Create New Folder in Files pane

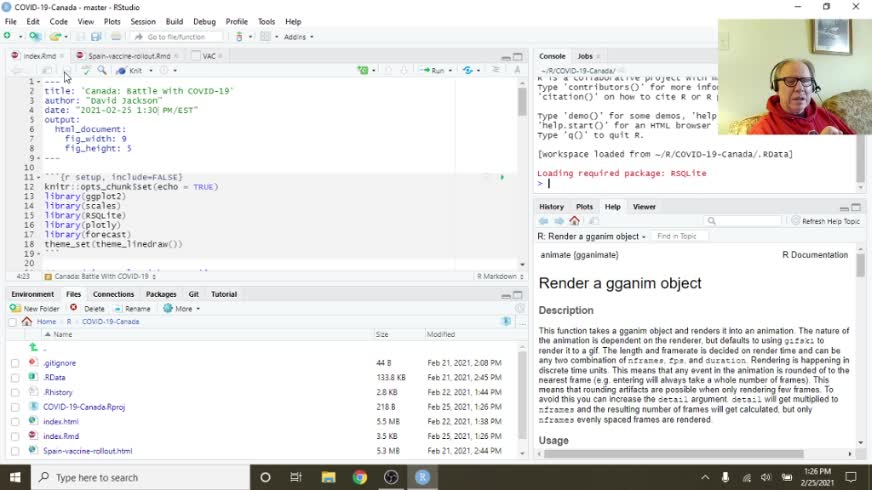[x=34, y=309]
